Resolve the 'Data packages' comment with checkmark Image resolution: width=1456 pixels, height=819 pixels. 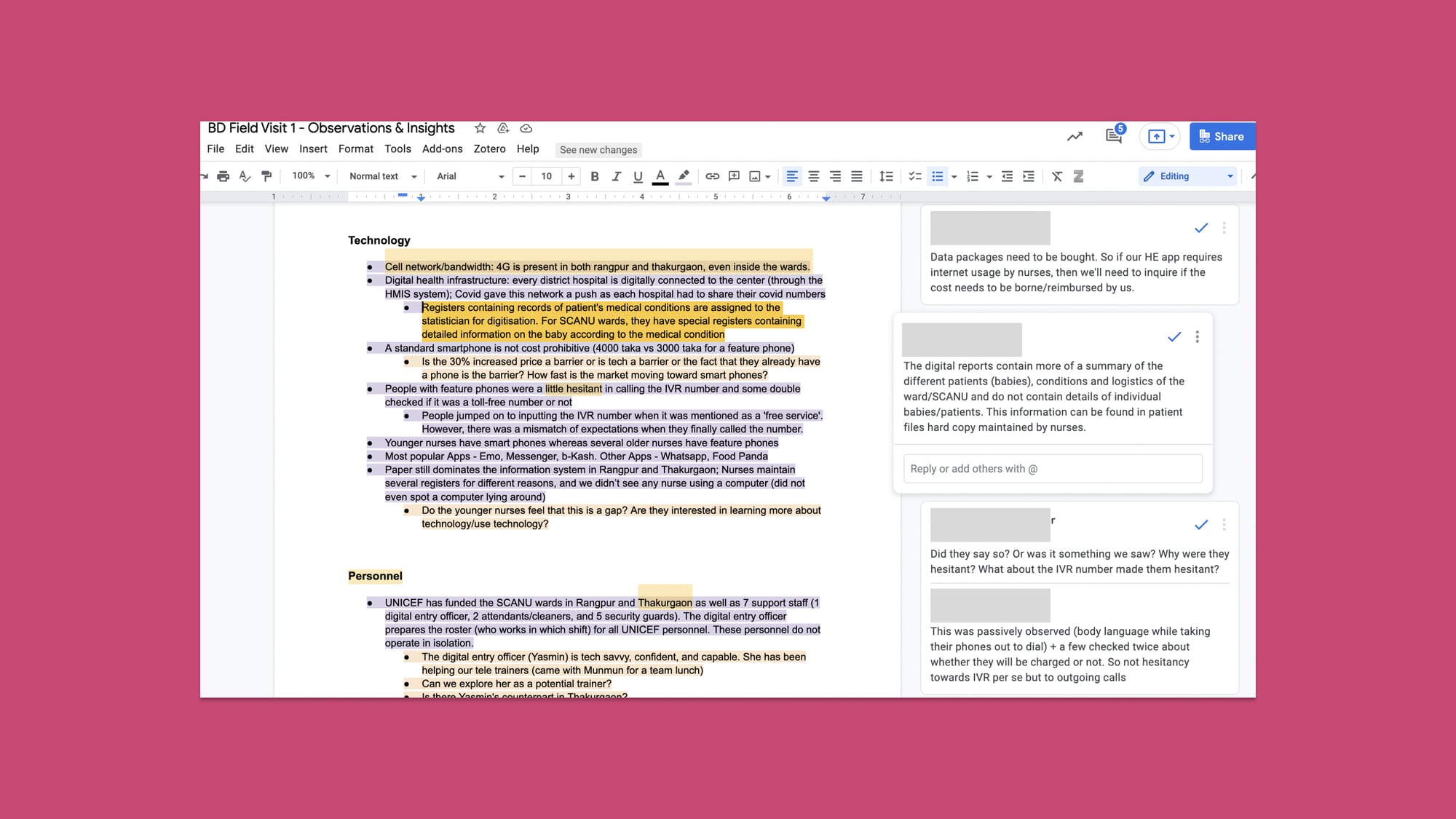click(1201, 228)
